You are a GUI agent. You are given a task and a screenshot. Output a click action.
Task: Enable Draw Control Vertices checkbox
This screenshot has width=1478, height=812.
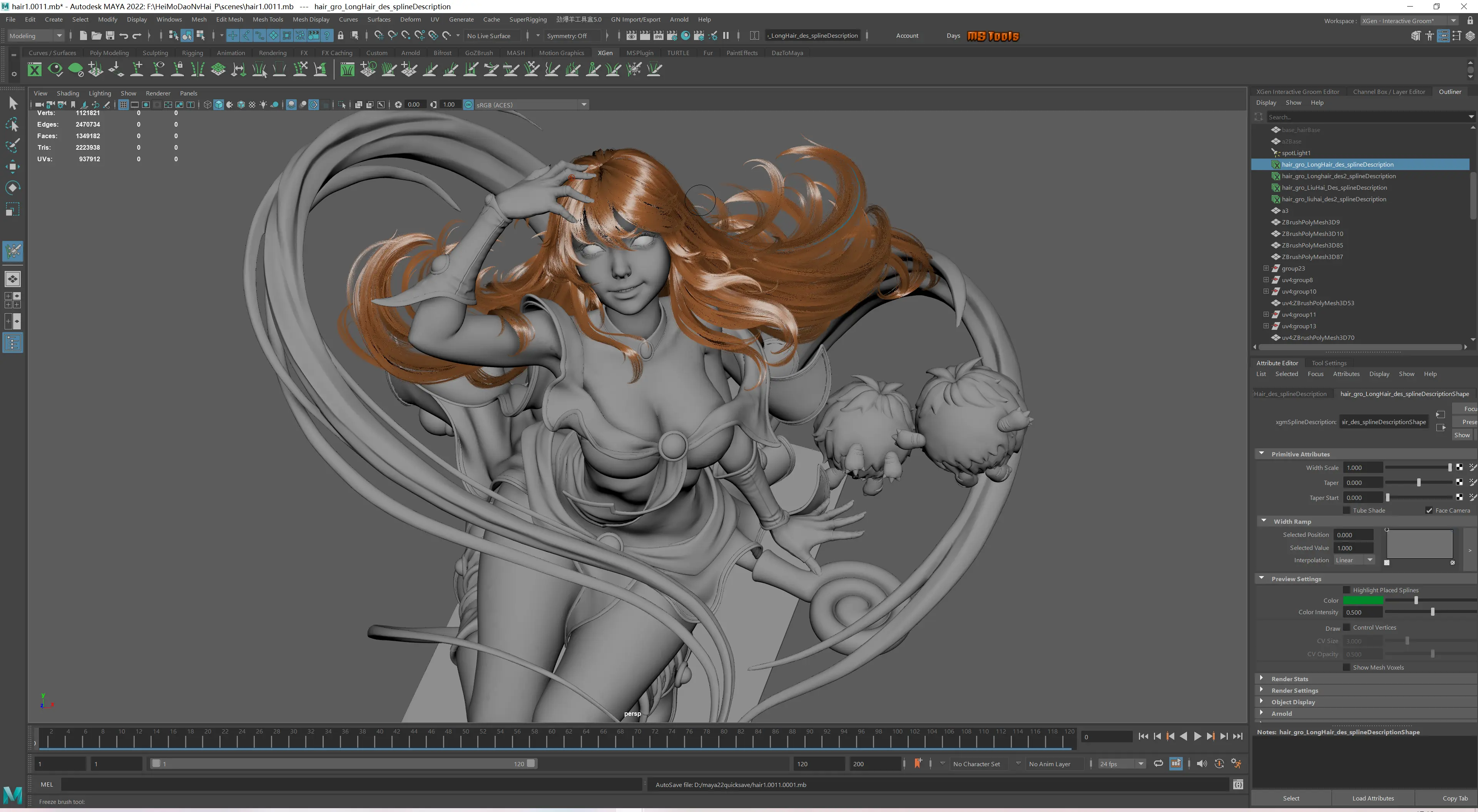(1346, 627)
